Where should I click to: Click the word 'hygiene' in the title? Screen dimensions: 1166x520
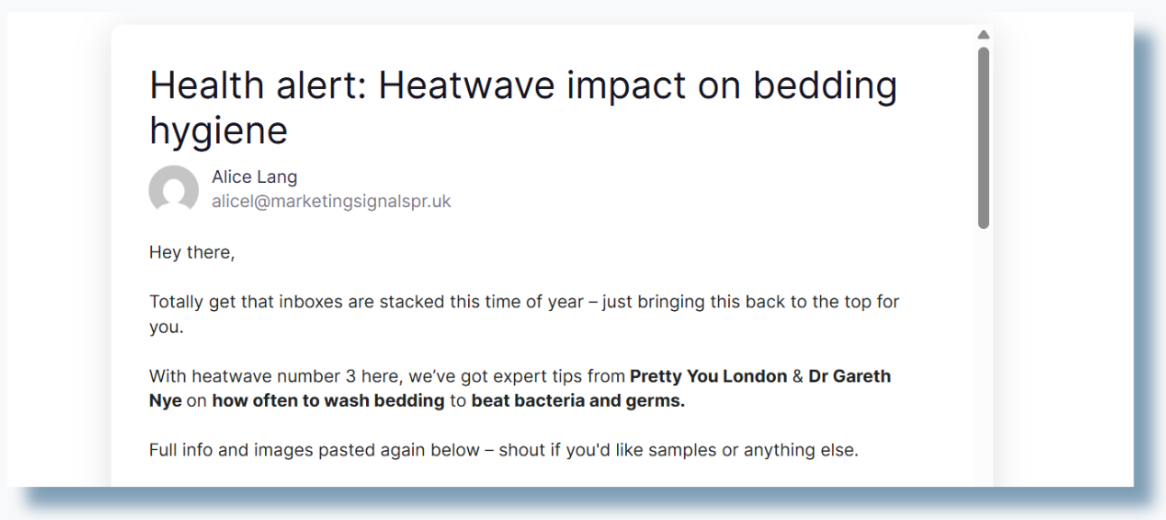pos(219,131)
